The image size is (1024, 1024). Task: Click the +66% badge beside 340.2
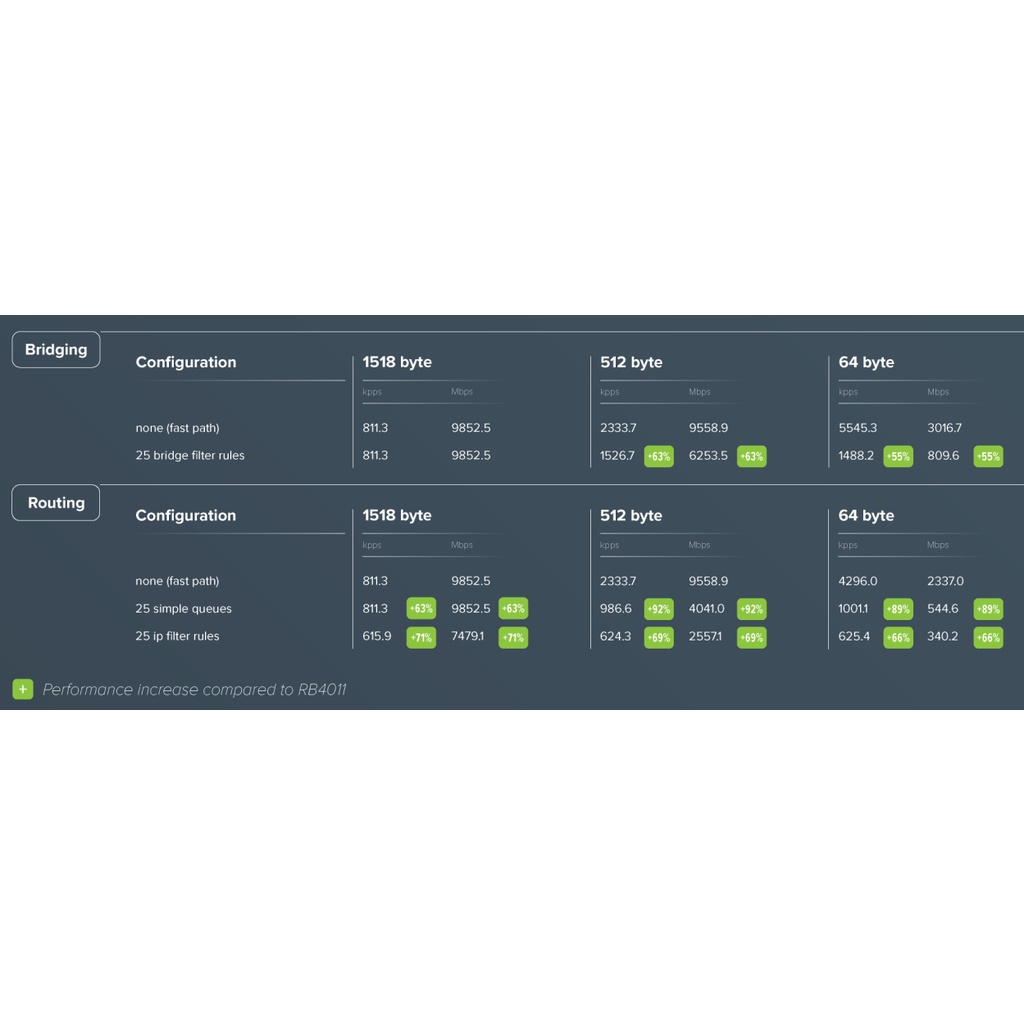(988, 637)
